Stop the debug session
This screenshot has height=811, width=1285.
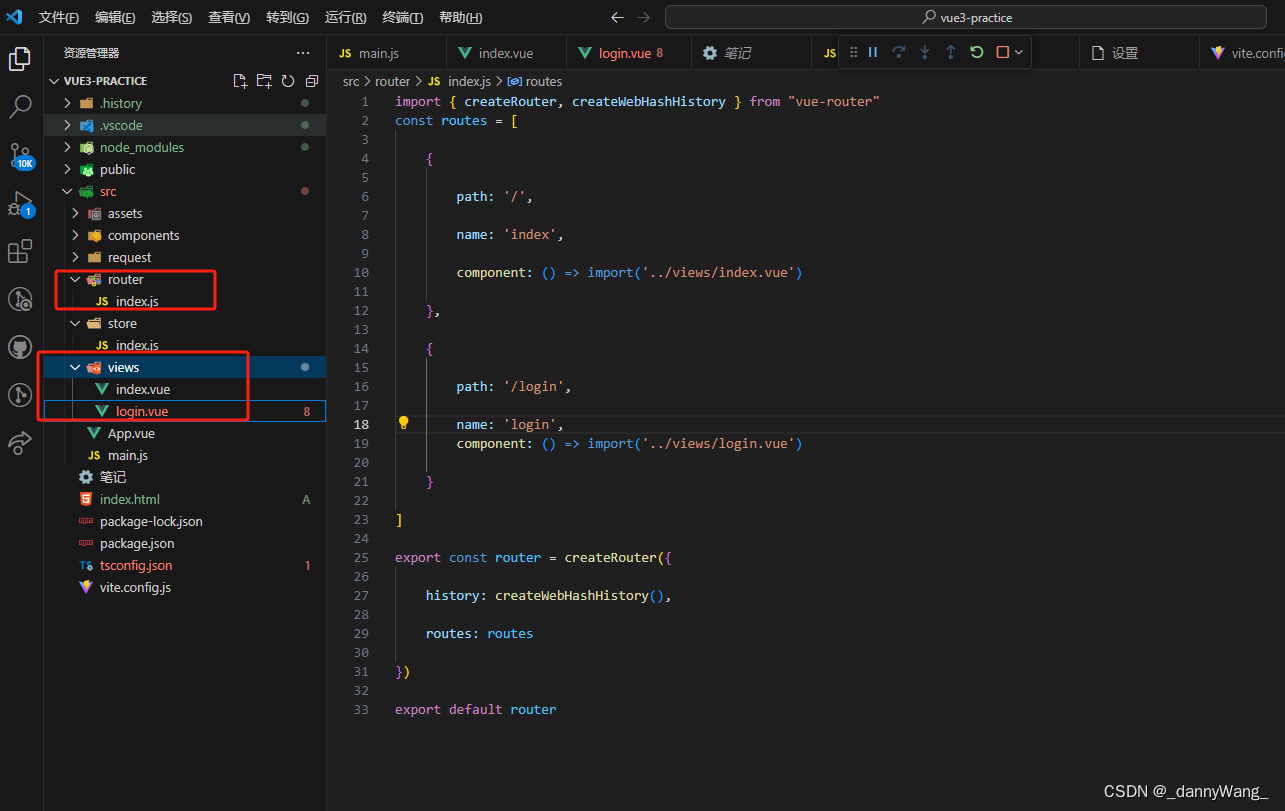click(1003, 52)
